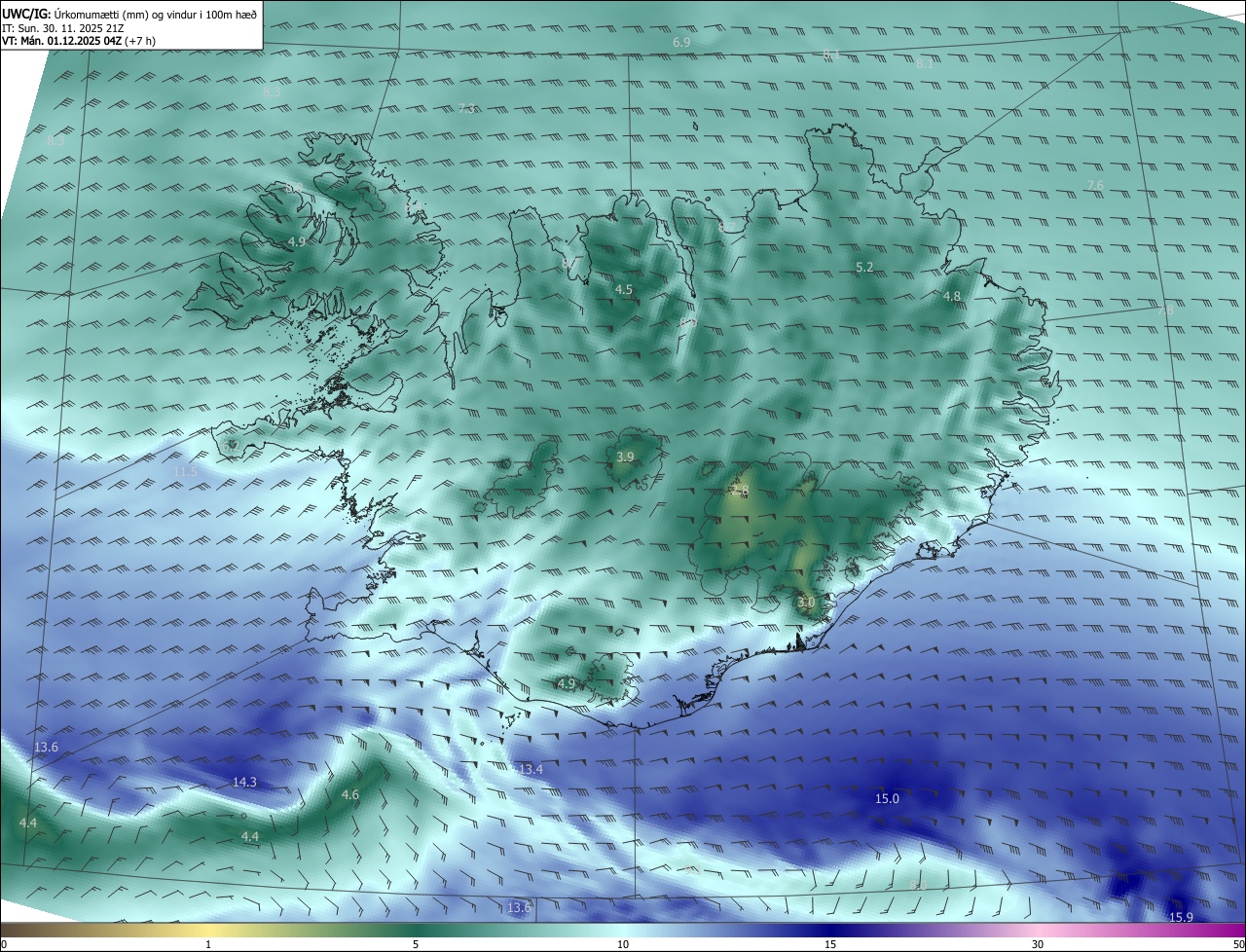Click the 4.5 value label on the map

tap(624, 290)
